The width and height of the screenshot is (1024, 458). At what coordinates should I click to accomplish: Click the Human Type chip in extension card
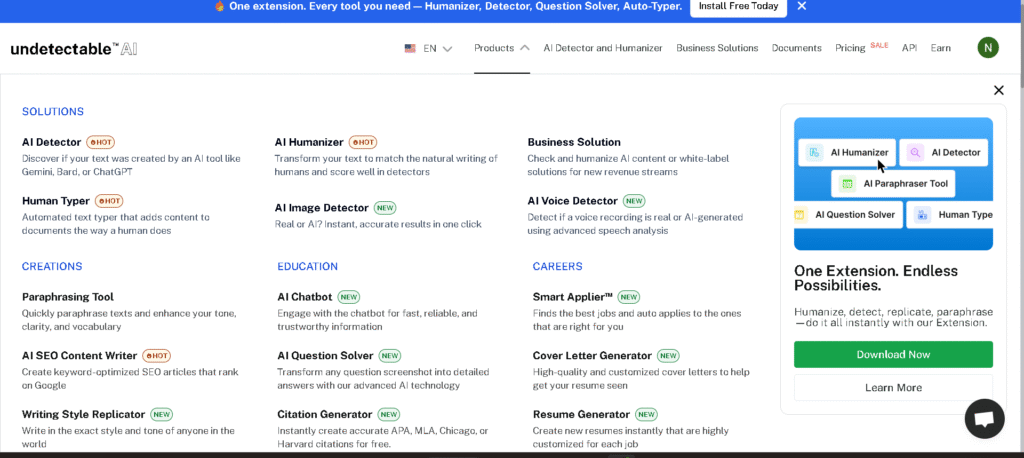pyautogui.click(x=950, y=214)
